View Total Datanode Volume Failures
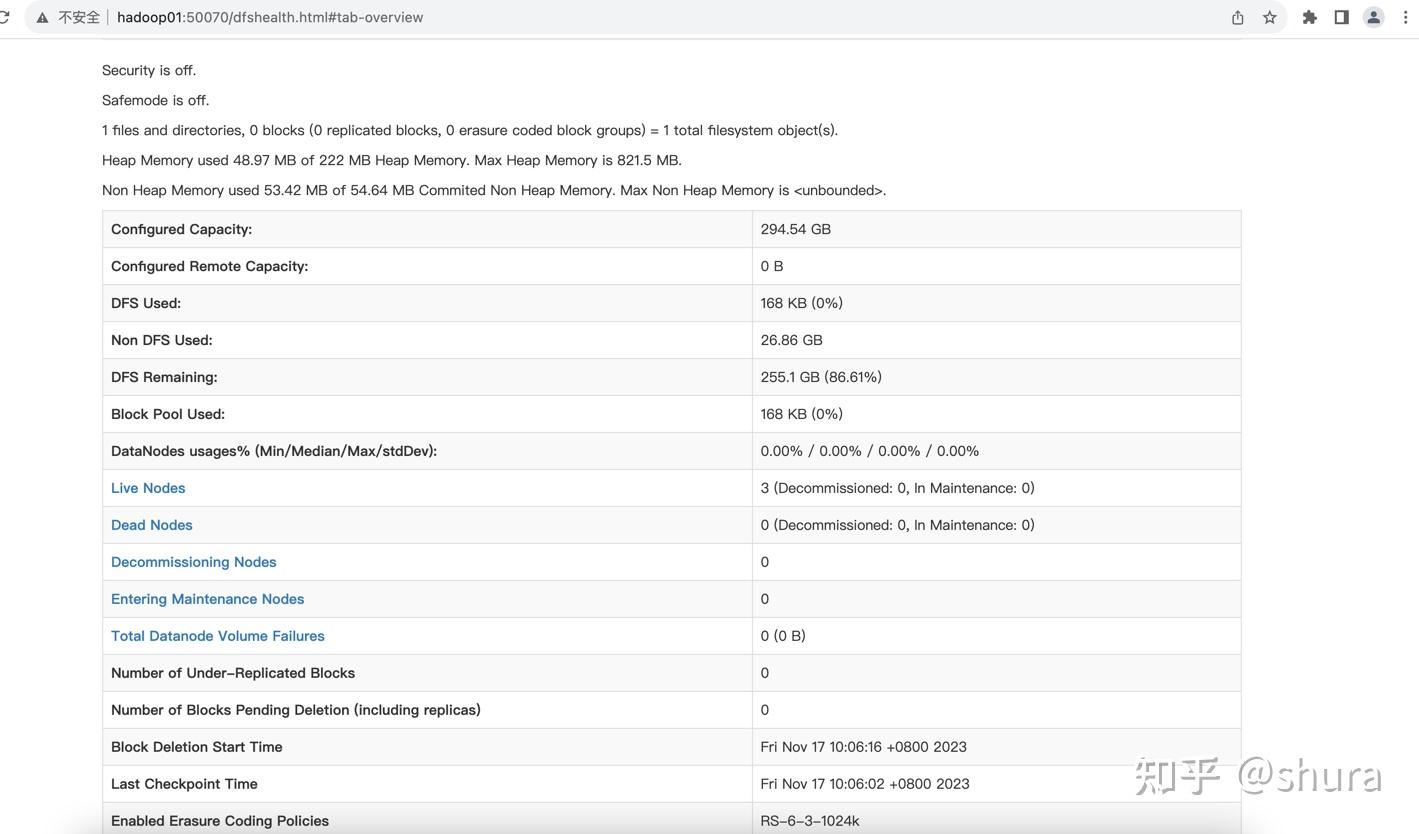Image resolution: width=1419 pixels, height=834 pixels. pyautogui.click(x=218, y=636)
